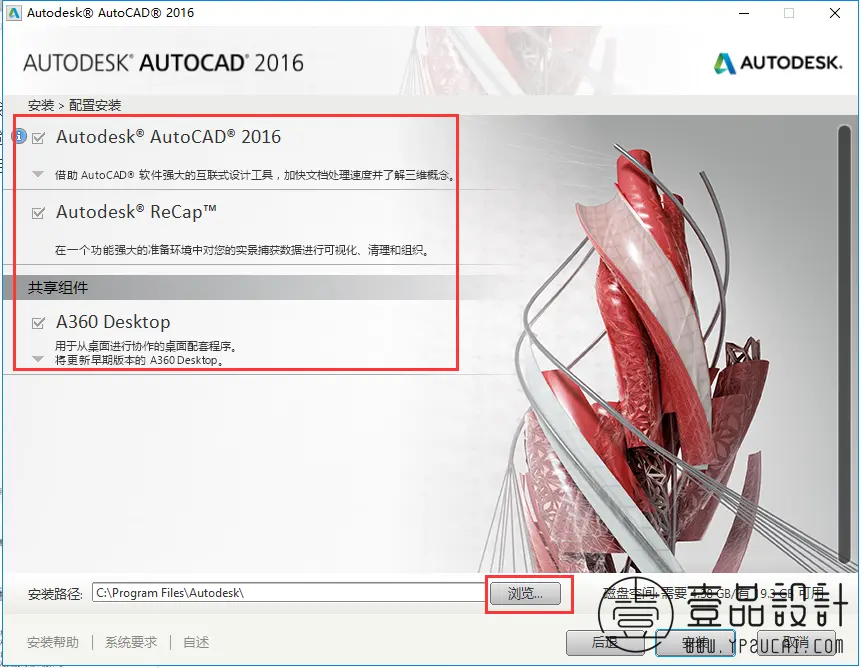Click the 安装 > 配置安装 breadcrumb text
Screen dimensions: 861x668
[x=75, y=105]
